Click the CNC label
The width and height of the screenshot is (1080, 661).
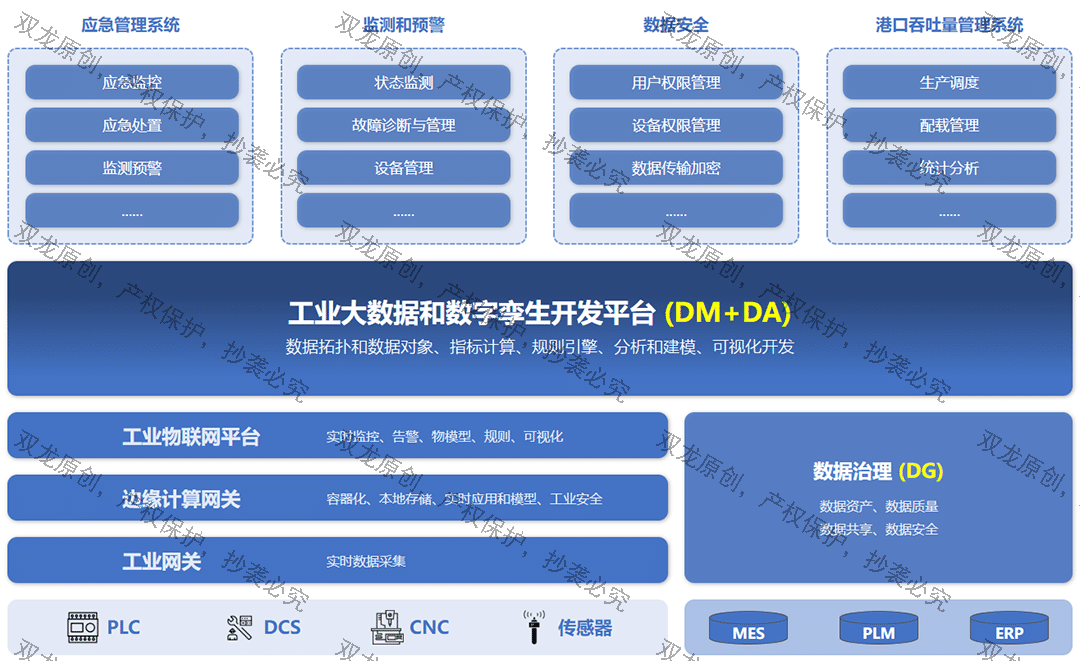(x=429, y=627)
